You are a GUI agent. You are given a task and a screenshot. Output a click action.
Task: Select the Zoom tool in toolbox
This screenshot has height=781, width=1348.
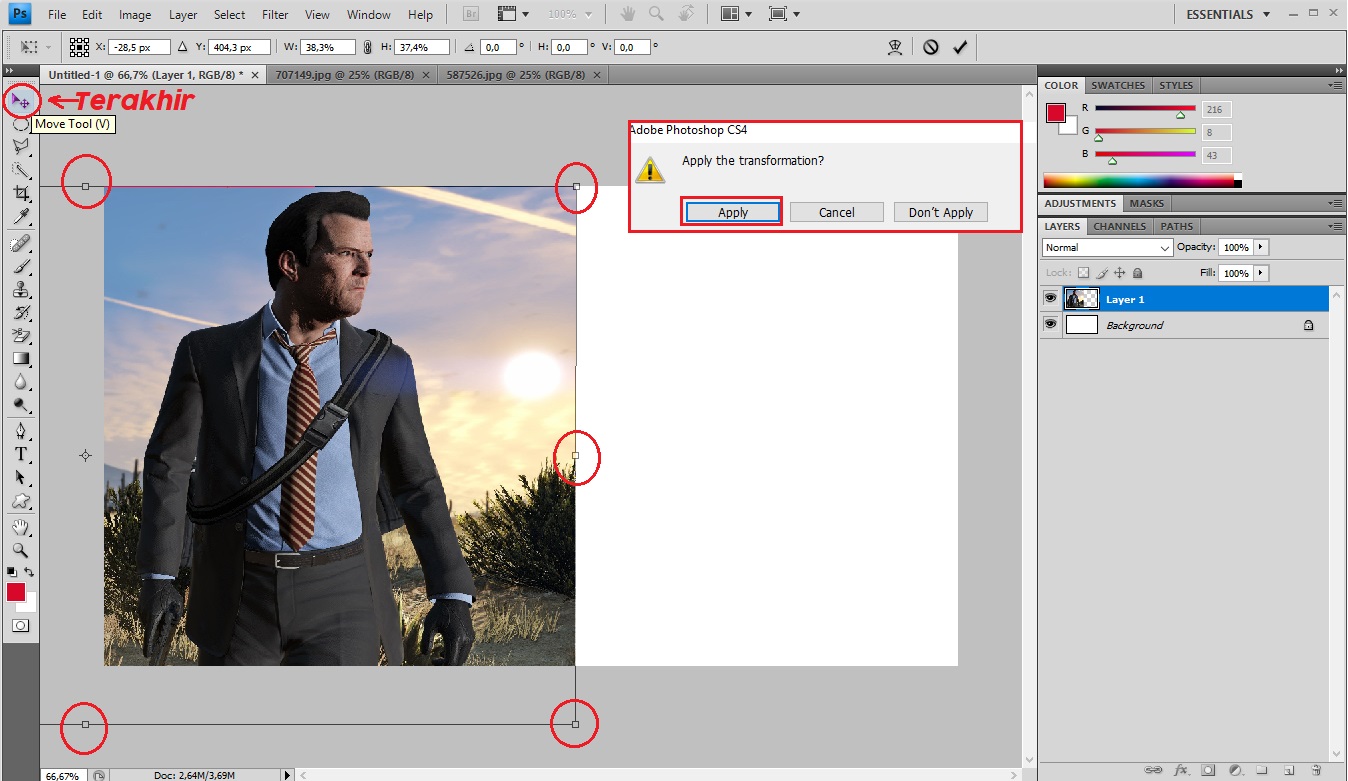pyautogui.click(x=20, y=550)
